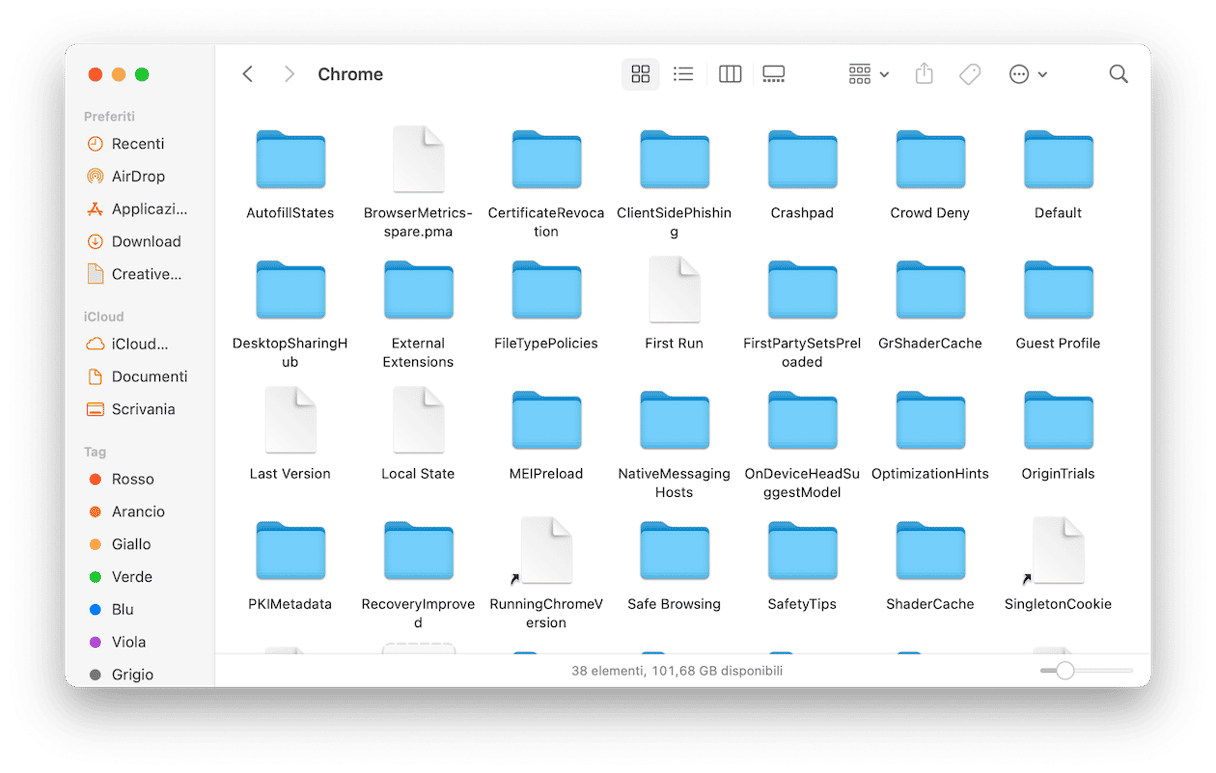Select the SafetyTips folder
This screenshot has height=773, width=1216.
coord(802,551)
